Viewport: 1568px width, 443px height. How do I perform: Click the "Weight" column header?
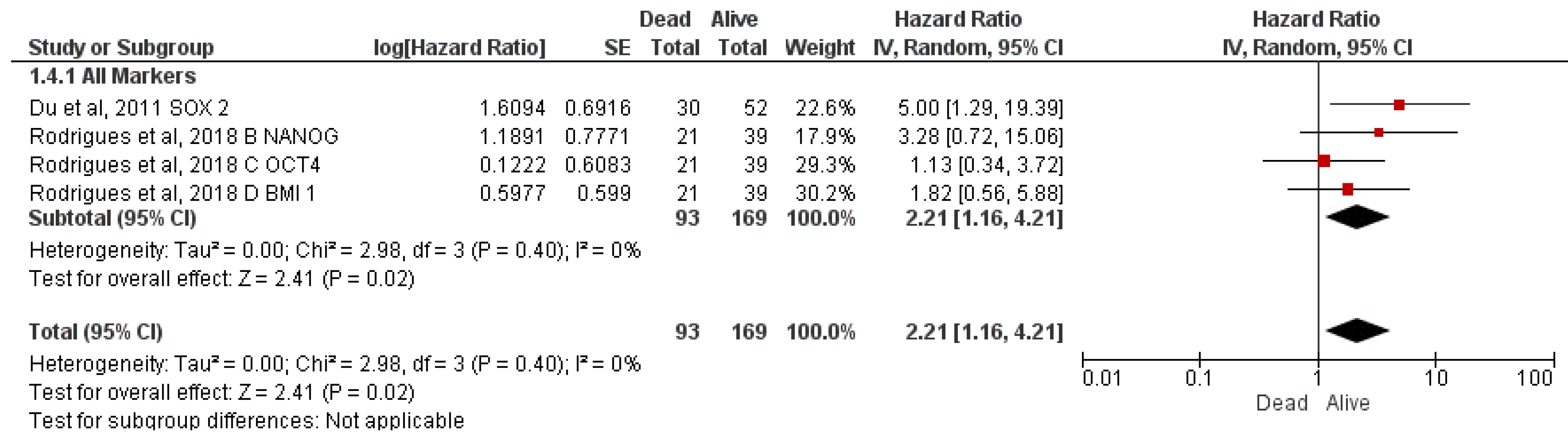tap(819, 48)
